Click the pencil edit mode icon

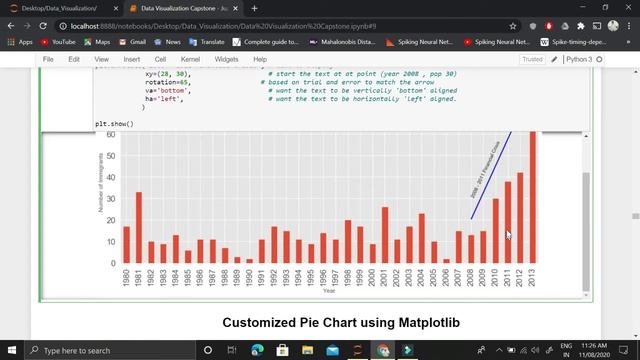tap(554, 59)
